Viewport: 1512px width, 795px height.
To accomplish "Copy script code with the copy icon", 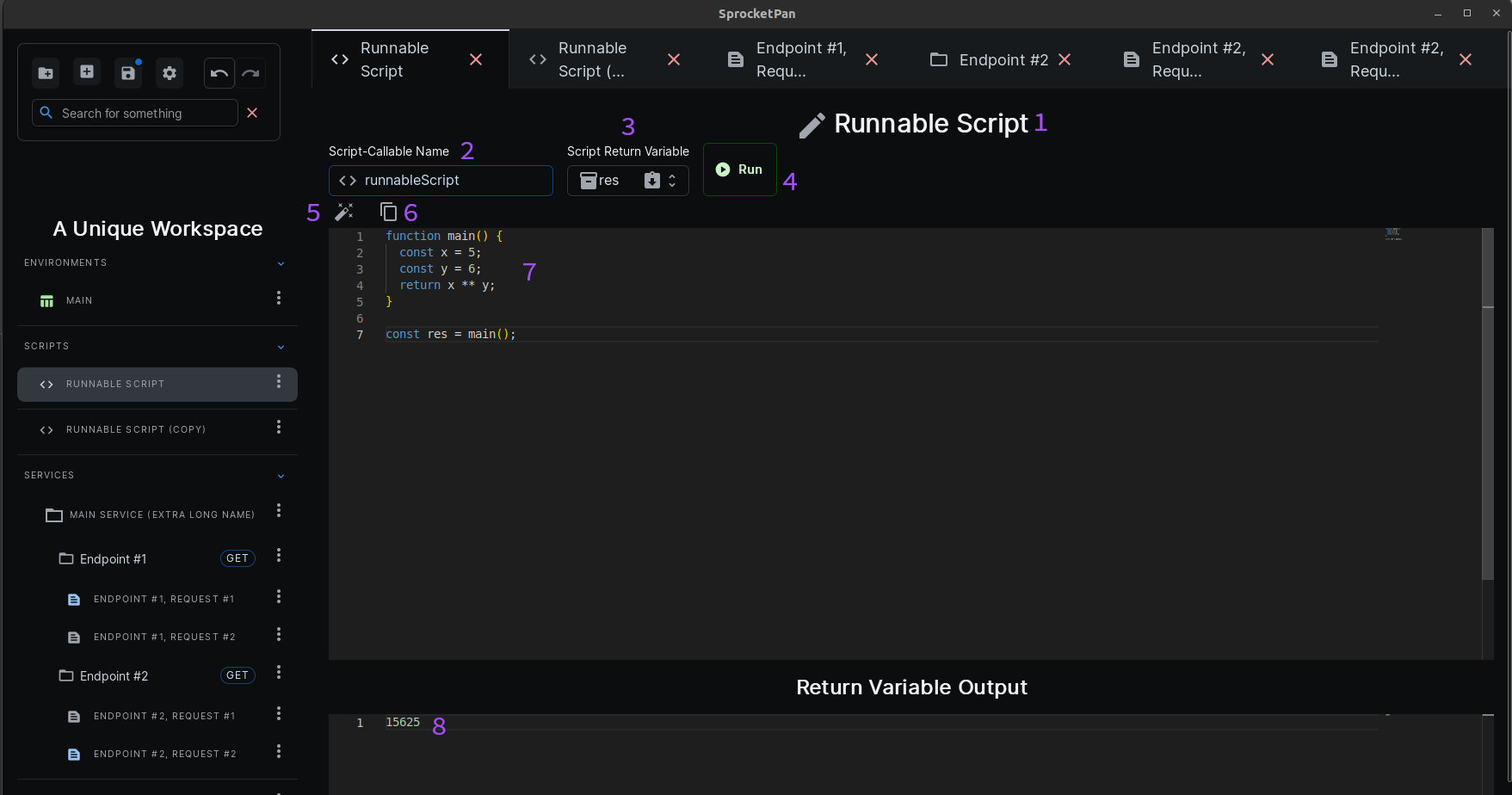I will 389,212.
